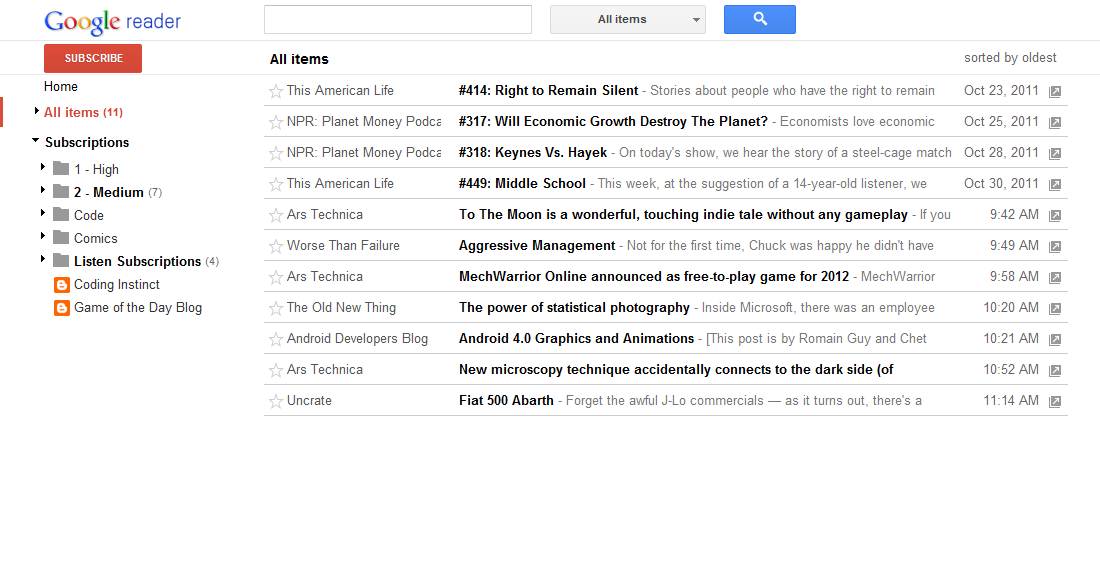Open 'statistical photography' original page icon
The height and width of the screenshot is (583, 1100).
click(1054, 309)
